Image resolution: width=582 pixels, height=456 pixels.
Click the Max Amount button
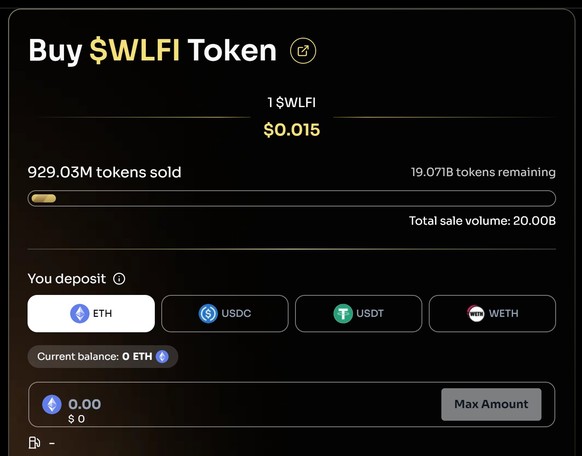point(491,404)
